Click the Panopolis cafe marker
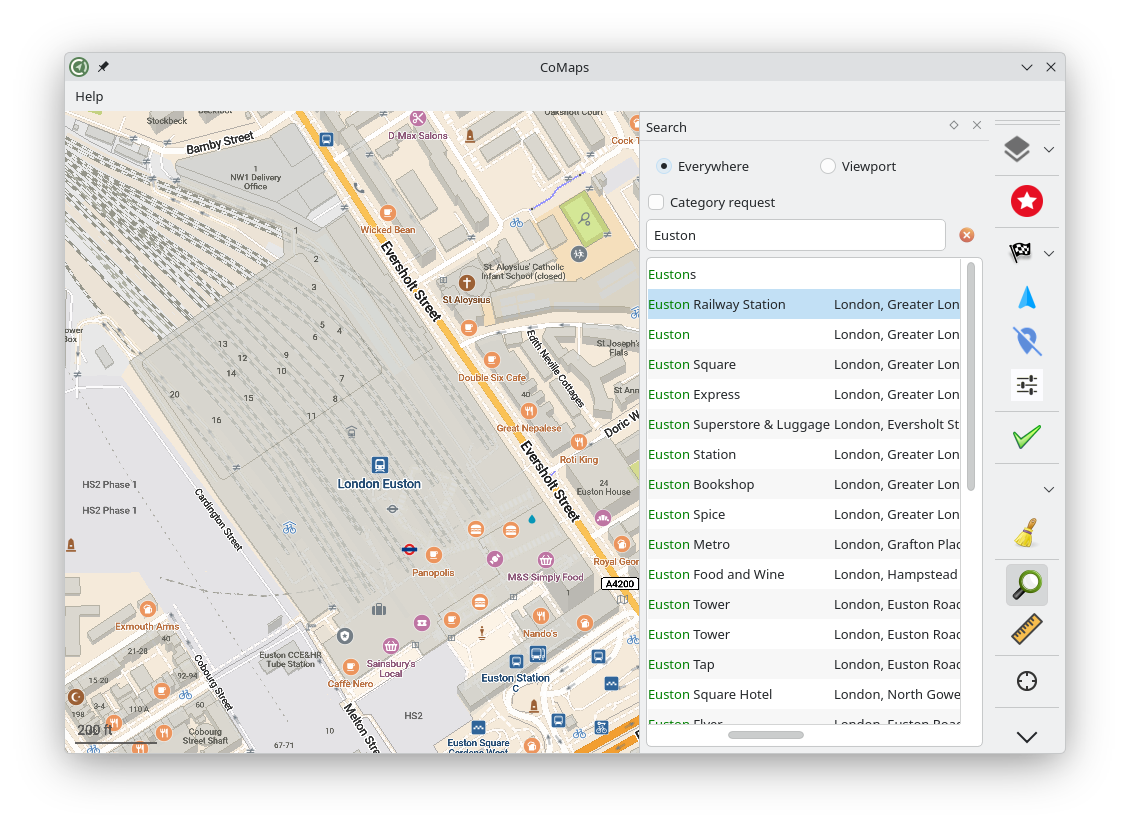 (434, 555)
